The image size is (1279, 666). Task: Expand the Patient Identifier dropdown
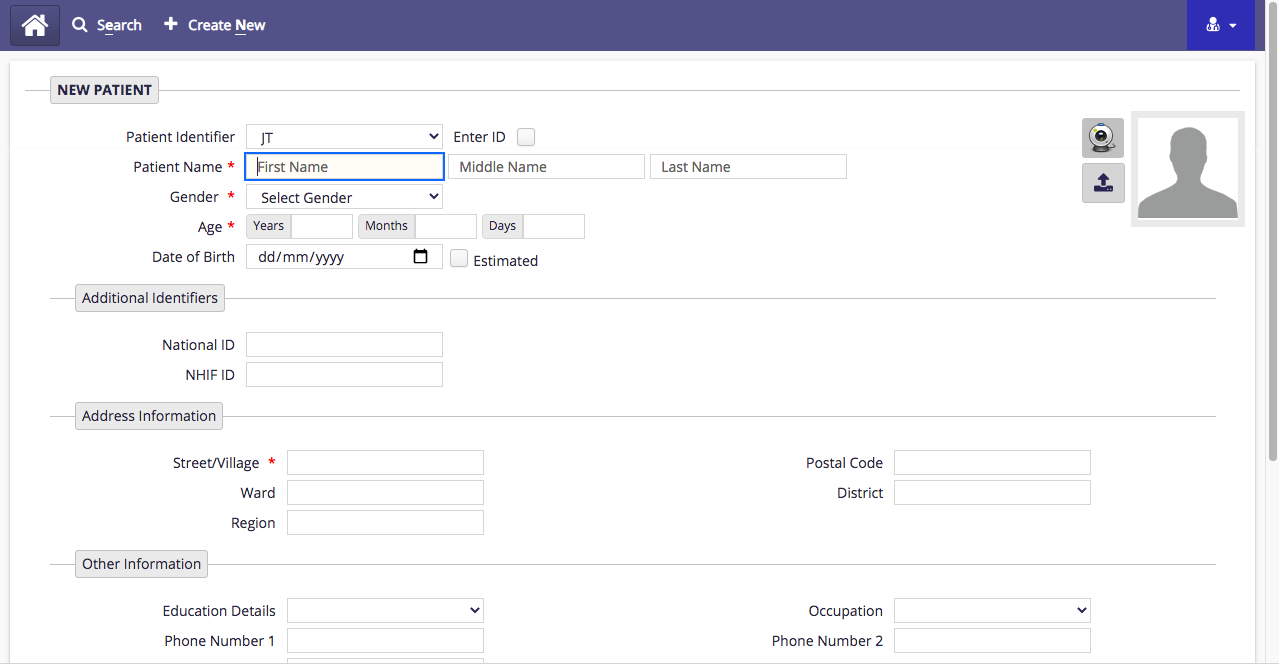point(344,137)
